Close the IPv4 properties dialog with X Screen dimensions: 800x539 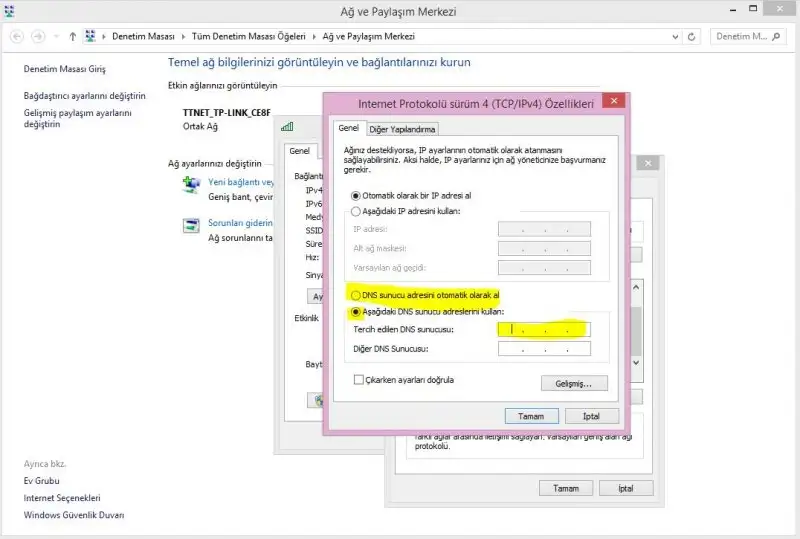click(614, 102)
